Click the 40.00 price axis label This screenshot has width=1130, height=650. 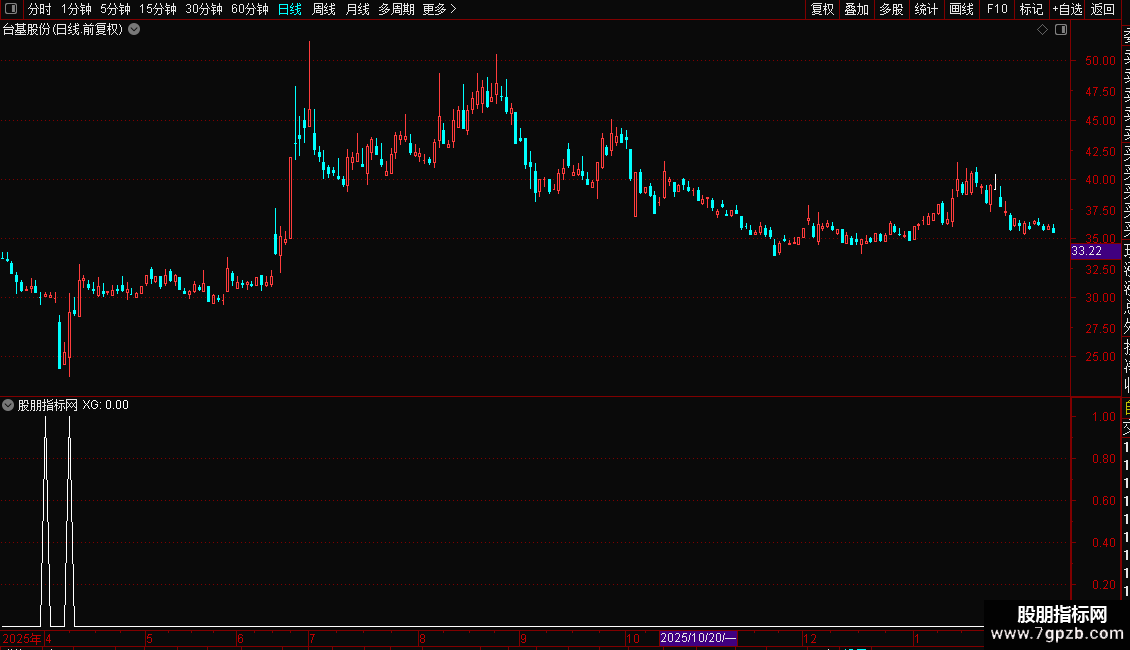[1100, 179]
